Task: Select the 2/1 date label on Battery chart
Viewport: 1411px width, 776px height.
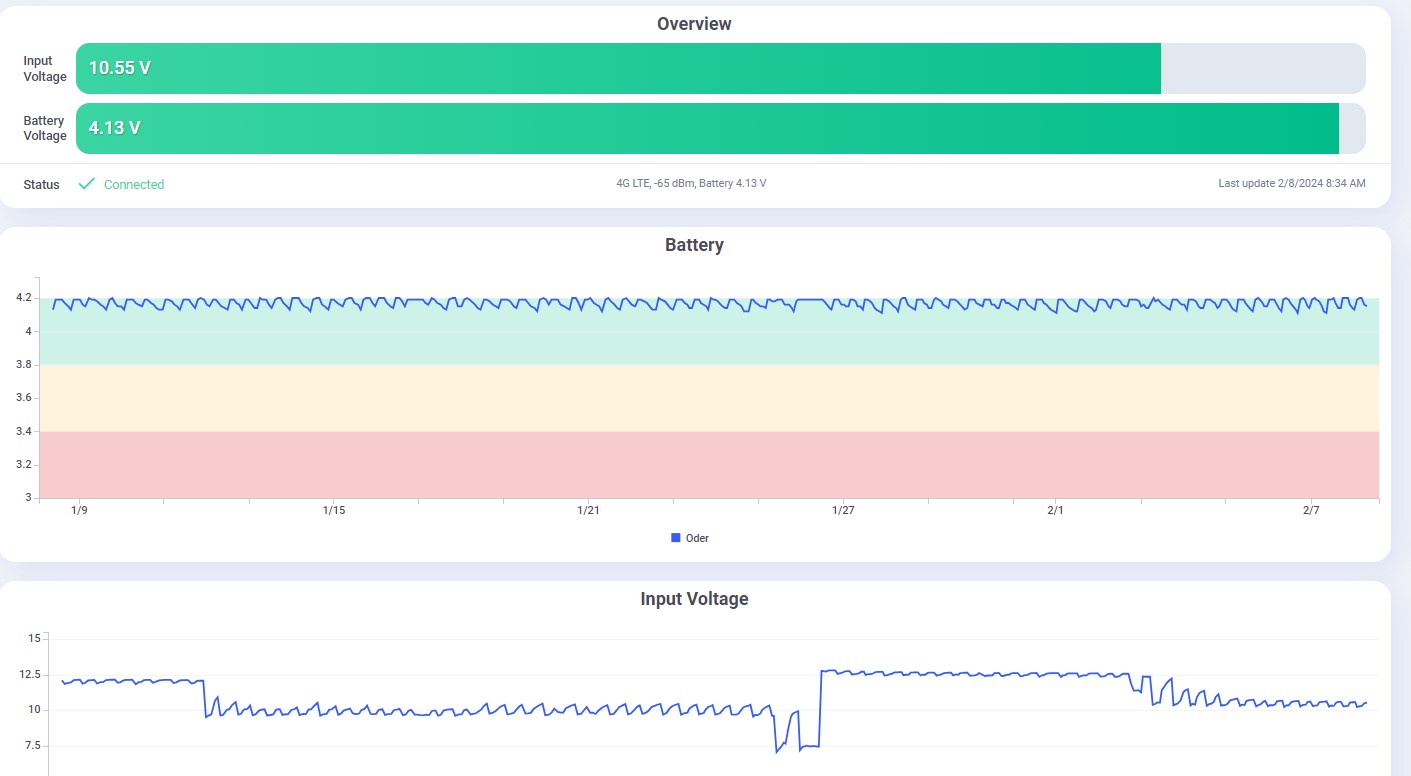Action: (1055, 511)
